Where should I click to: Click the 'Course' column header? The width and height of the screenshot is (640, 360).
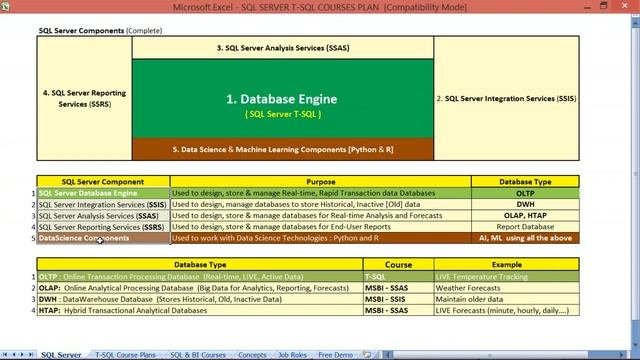point(398,264)
